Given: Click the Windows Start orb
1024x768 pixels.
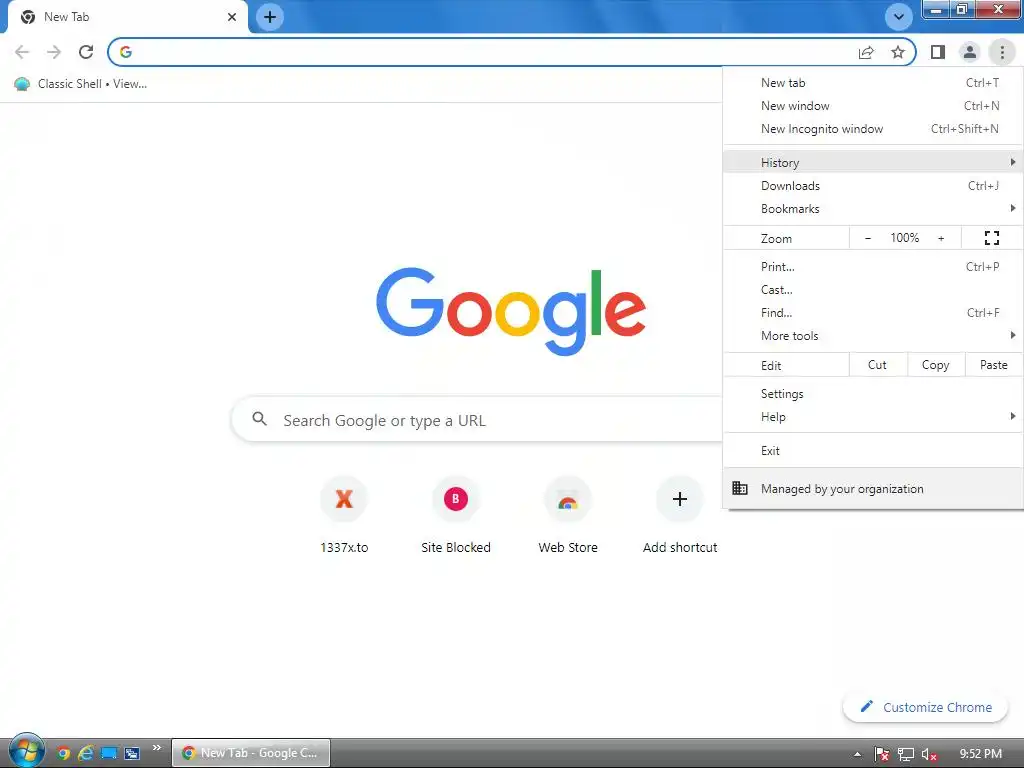Looking at the screenshot, I should [x=26, y=751].
